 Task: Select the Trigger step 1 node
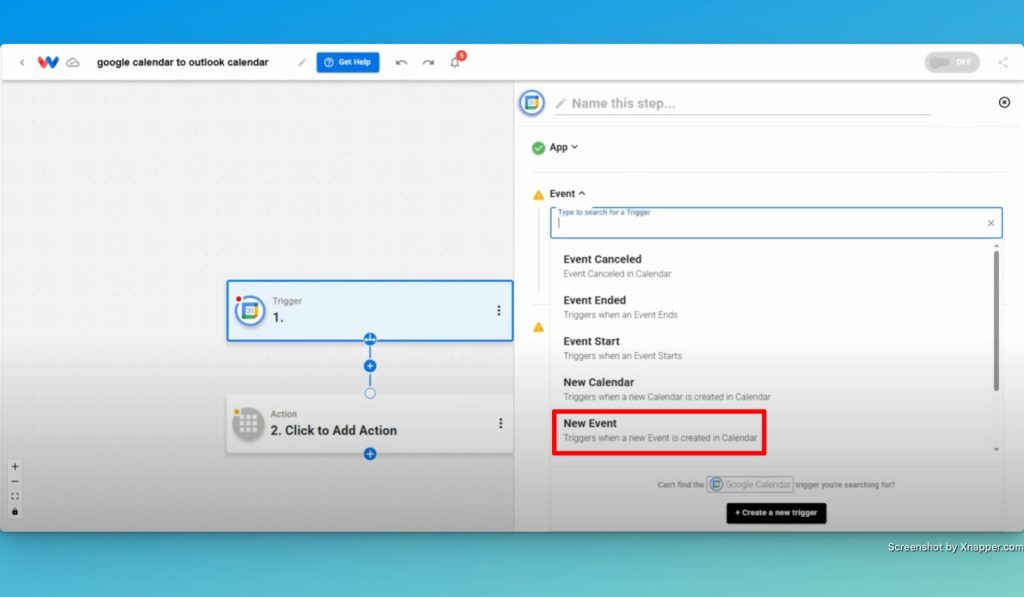(x=370, y=311)
